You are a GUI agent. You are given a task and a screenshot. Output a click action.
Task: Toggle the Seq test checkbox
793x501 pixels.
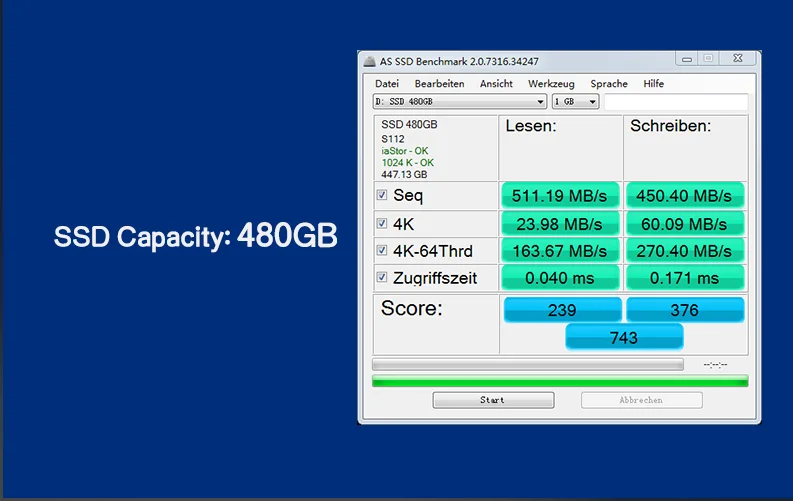[x=382, y=195]
